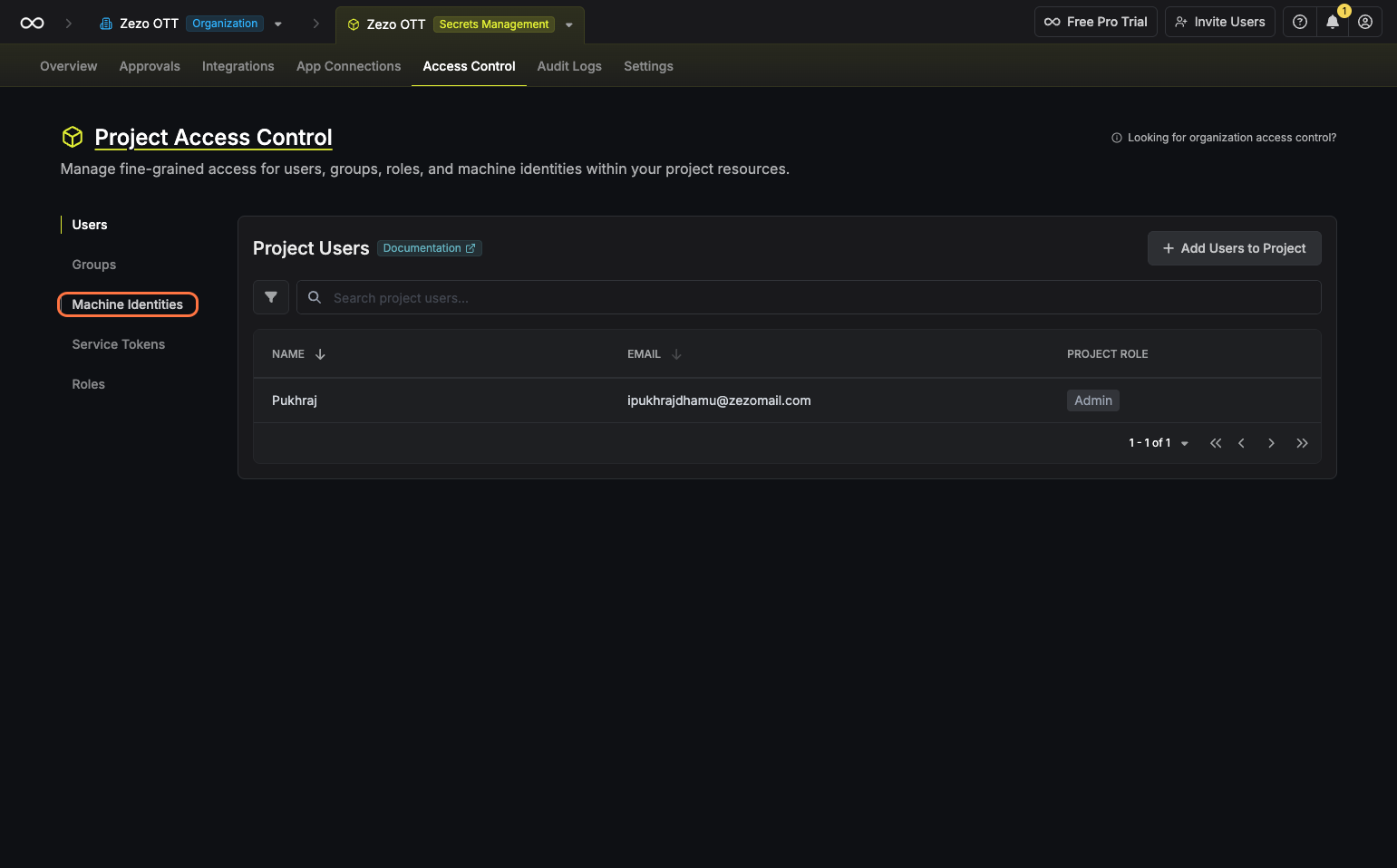This screenshot has width=1397, height=868.
Task: Open the rows per page dropdown
Action: coord(1184,443)
